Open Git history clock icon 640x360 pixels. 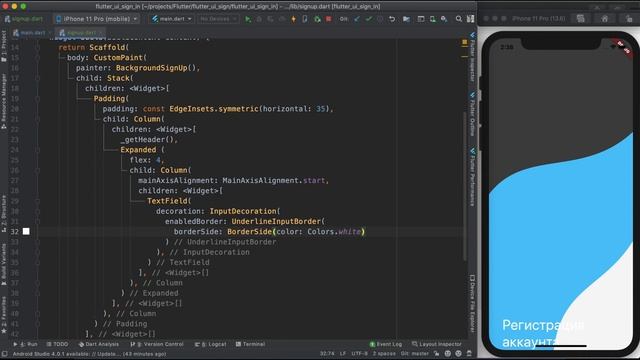click(380, 19)
